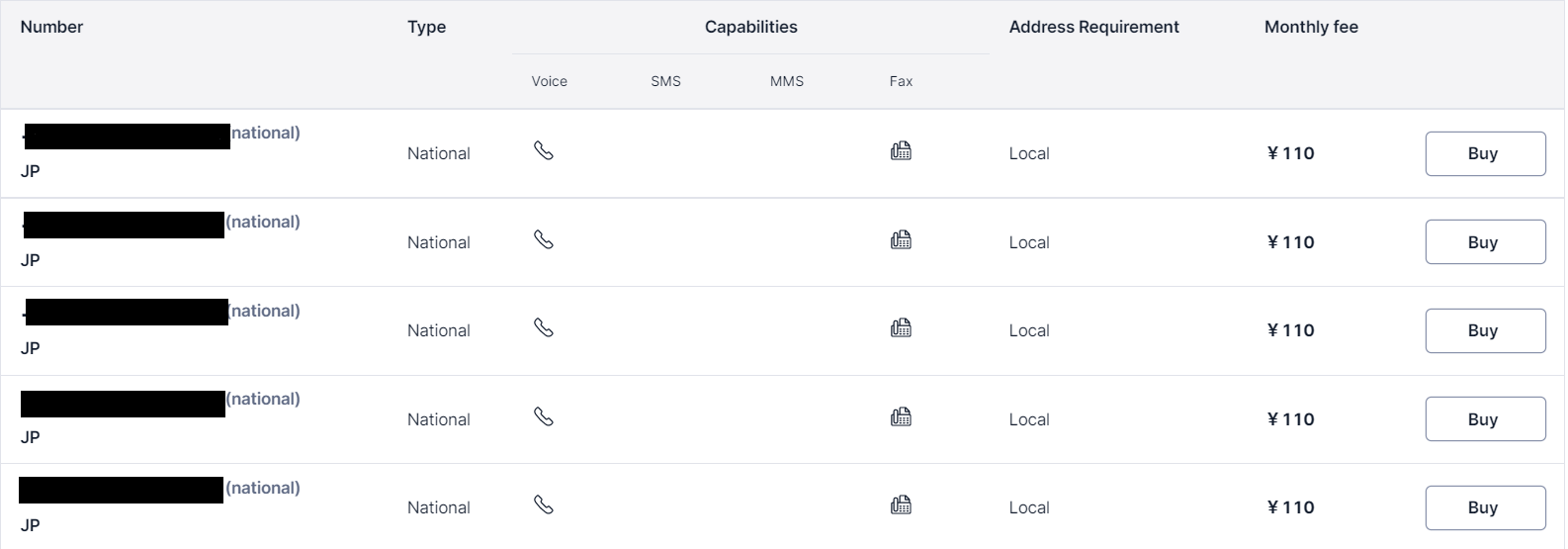Click the Fax icon in fourth row
1568x549 pixels.
(901, 416)
